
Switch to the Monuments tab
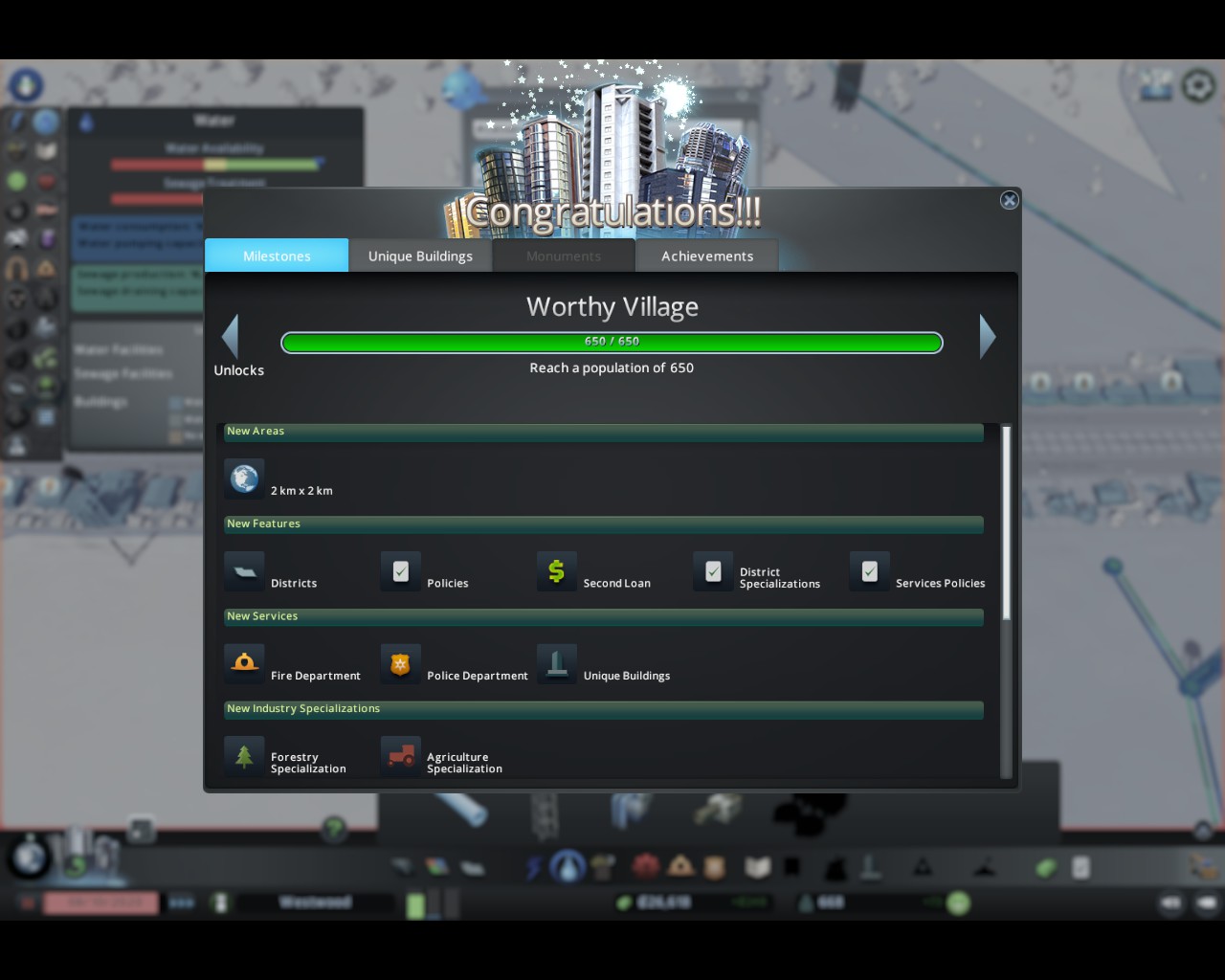pos(564,256)
